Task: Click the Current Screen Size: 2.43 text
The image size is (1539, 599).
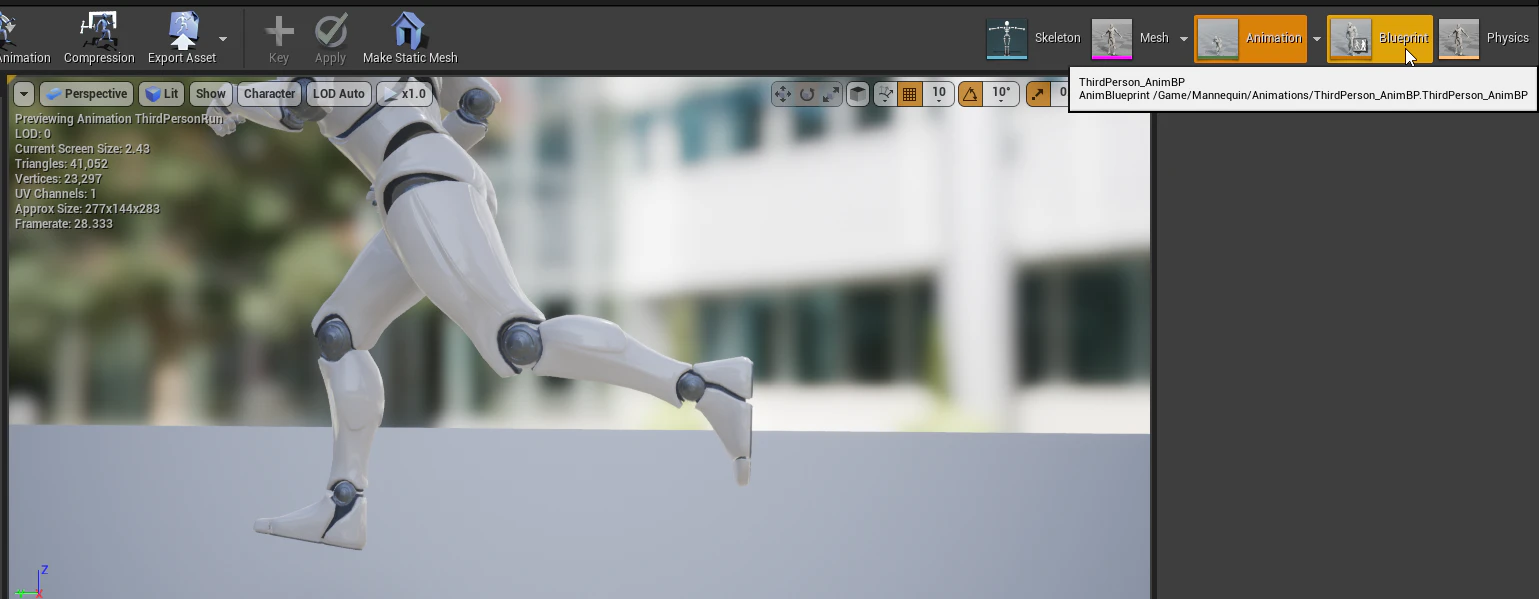Action: point(82,149)
